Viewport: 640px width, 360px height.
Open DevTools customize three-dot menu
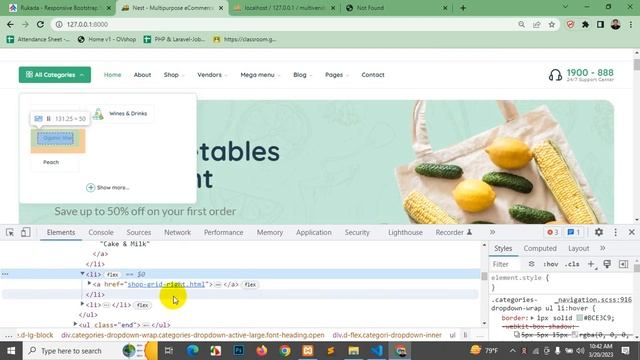click(616, 232)
